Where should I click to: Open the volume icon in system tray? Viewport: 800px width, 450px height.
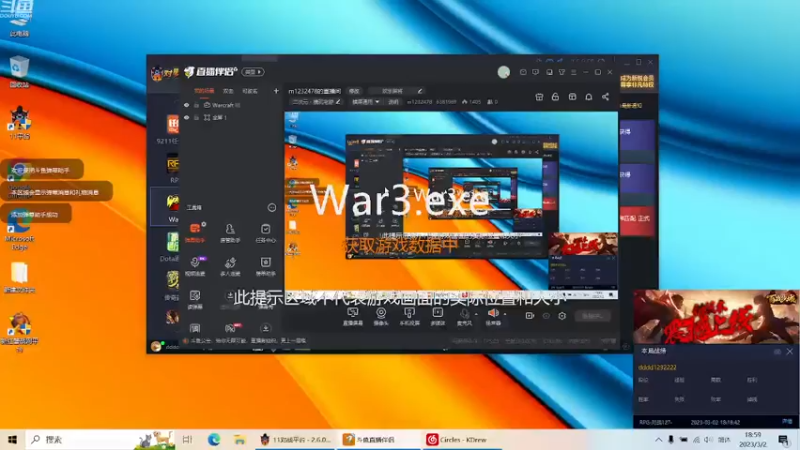pos(709,439)
